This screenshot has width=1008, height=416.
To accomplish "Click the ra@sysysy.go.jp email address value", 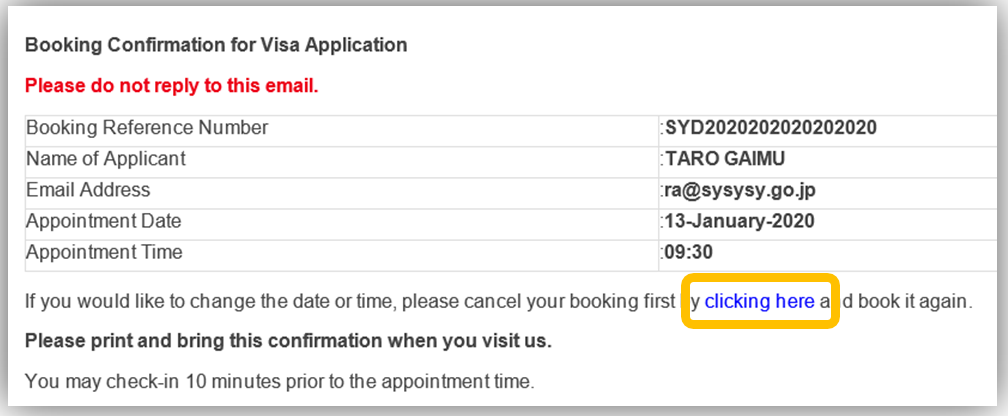I will tap(739, 190).
